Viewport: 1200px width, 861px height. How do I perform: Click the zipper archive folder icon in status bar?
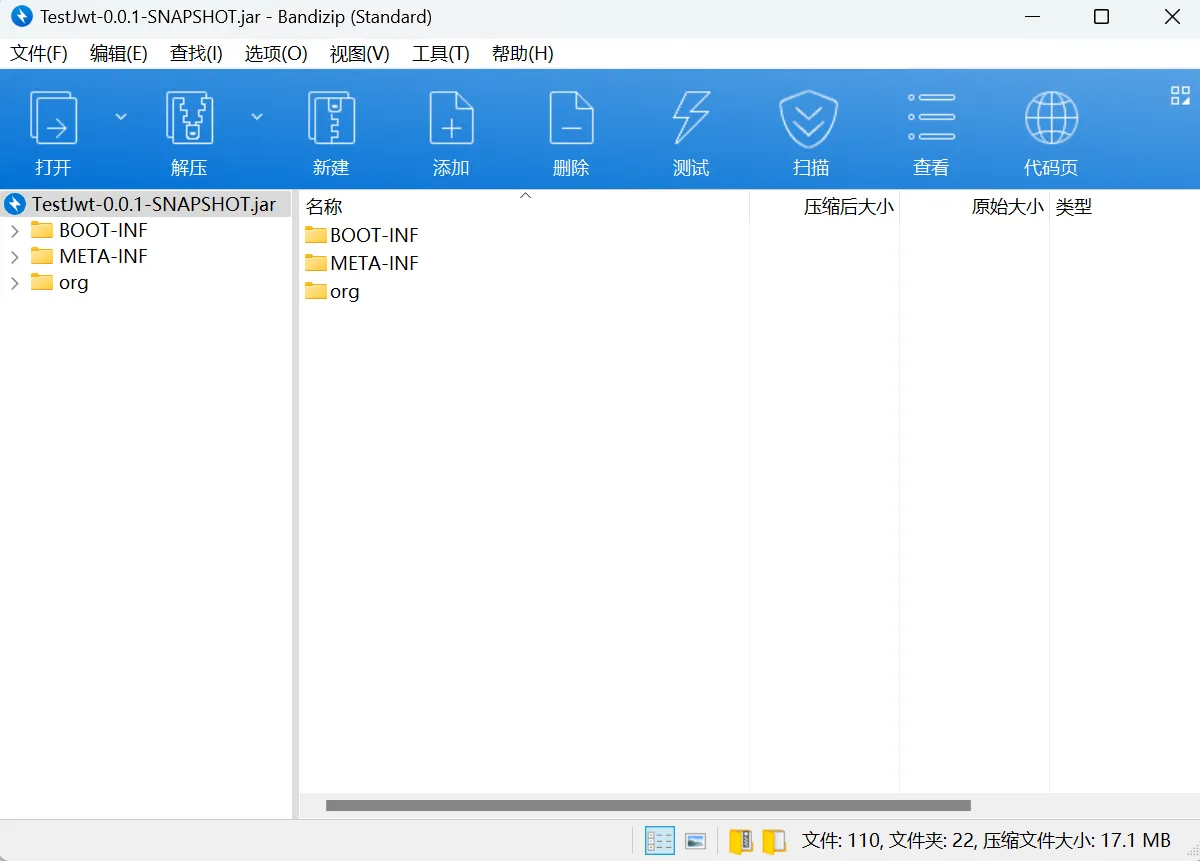(741, 841)
